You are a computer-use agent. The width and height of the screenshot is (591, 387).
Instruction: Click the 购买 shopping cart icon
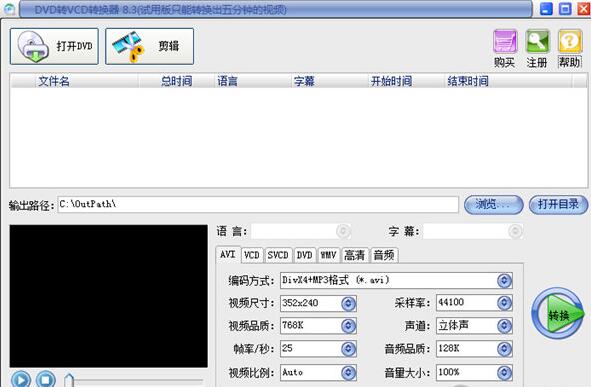pos(505,41)
